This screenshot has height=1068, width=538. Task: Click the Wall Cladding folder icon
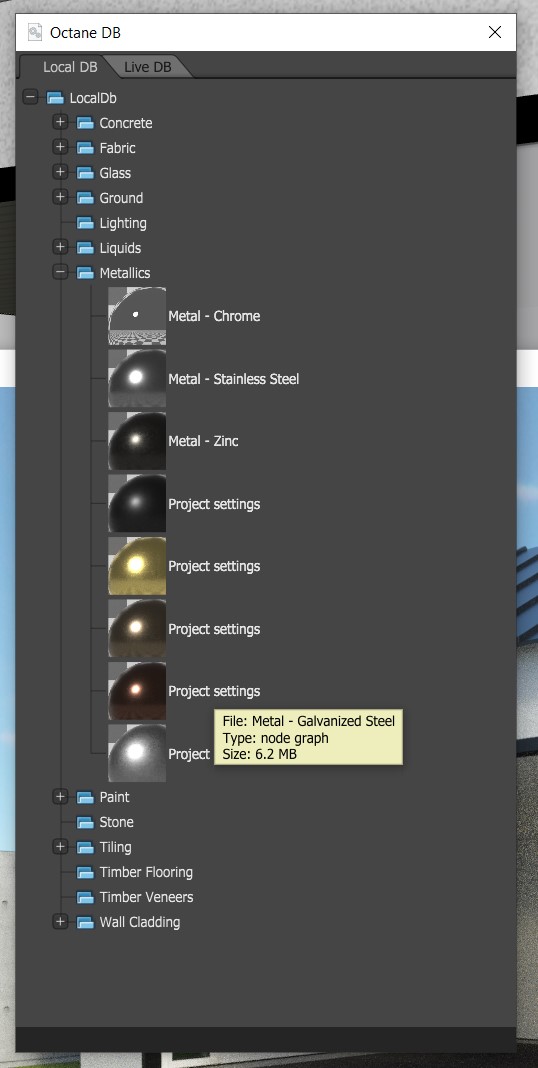click(x=85, y=922)
